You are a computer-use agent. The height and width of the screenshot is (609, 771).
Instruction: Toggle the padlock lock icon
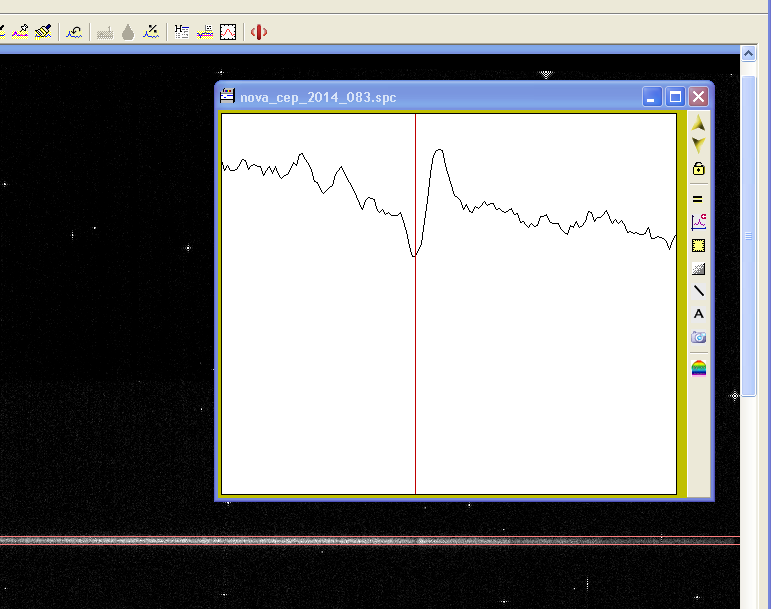pyautogui.click(x=698, y=169)
